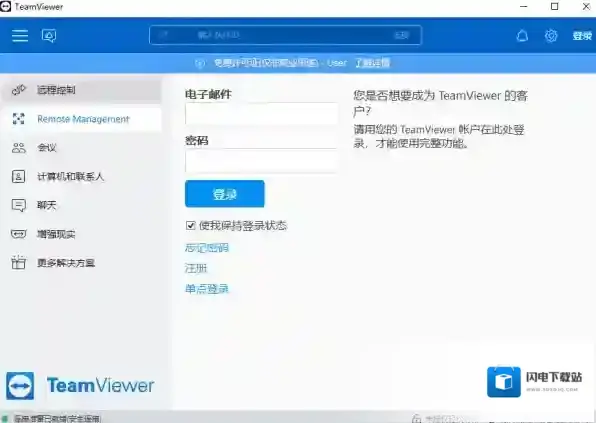Click the augmented reality headset icon
The width and height of the screenshot is (596, 423).
(x=19, y=234)
